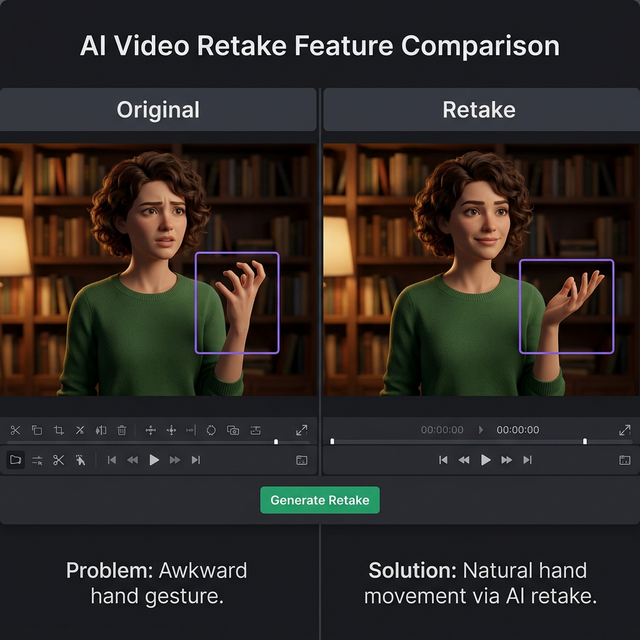Fast forward the Original video
The image size is (640, 640).
tap(175, 460)
